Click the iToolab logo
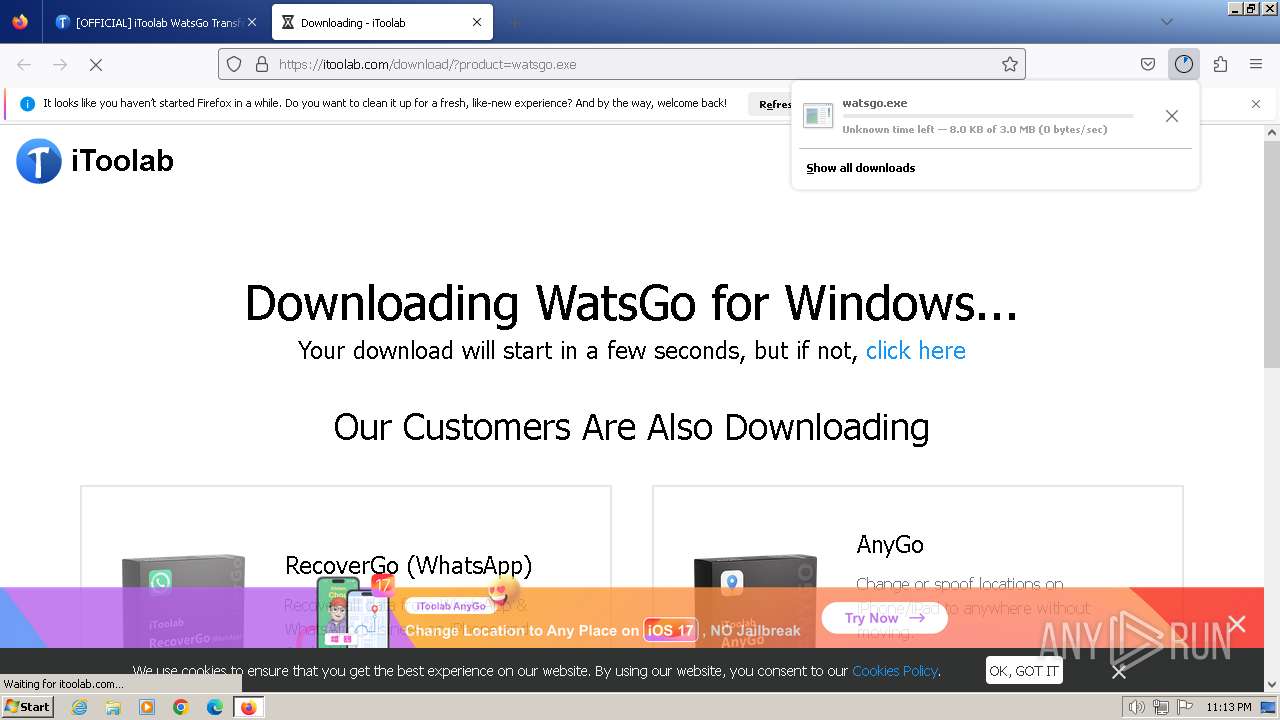 95,160
